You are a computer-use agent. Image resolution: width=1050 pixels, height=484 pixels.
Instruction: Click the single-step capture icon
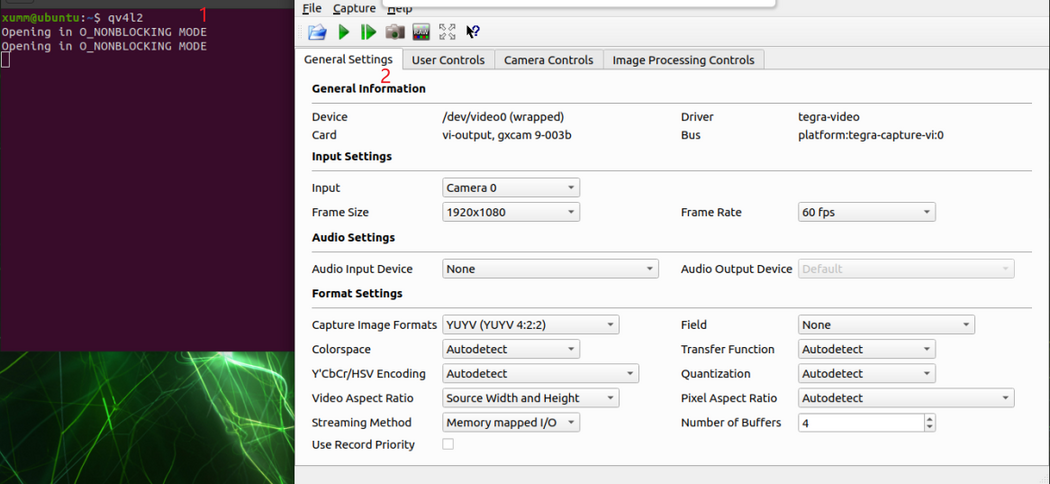point(369,33)
